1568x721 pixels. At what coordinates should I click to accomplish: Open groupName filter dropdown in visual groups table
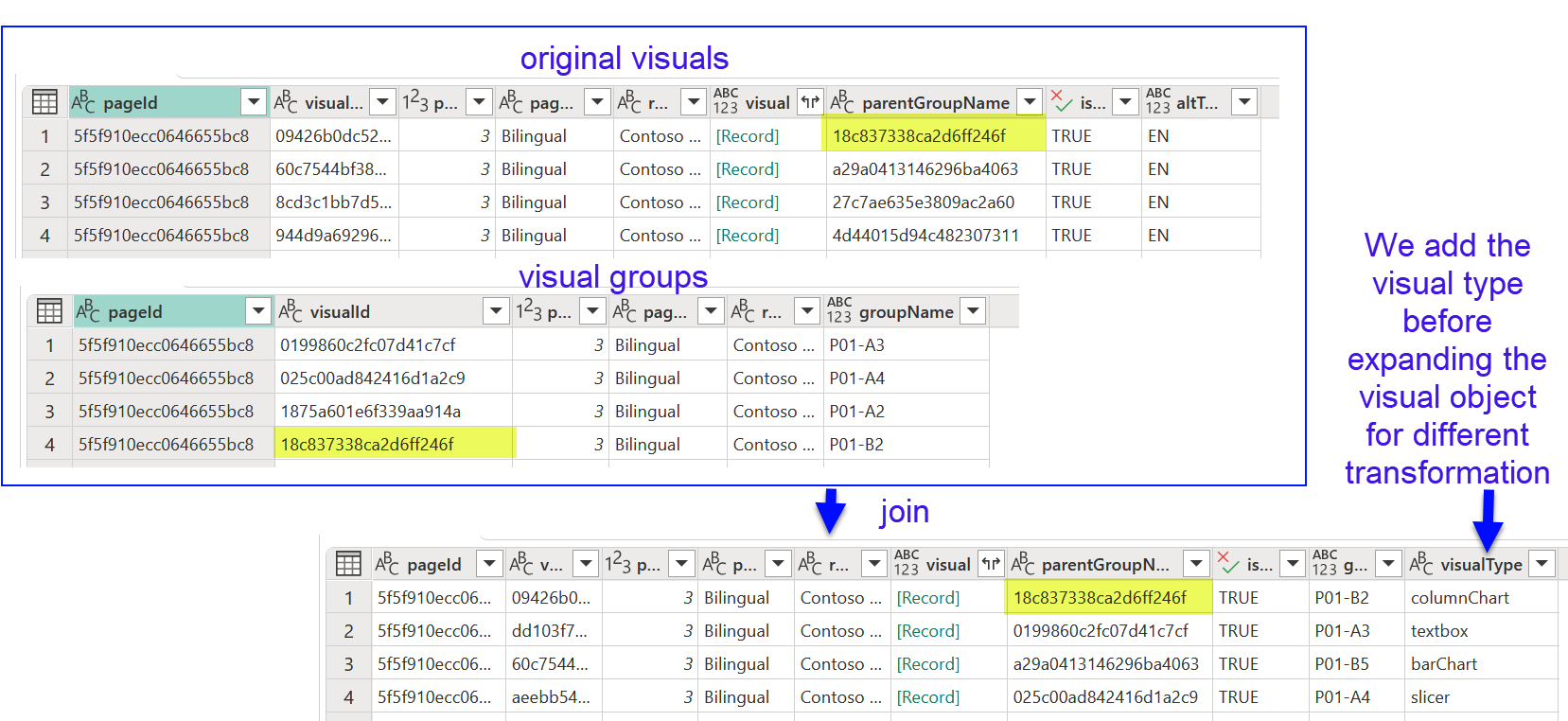click(x=973, y=310)
